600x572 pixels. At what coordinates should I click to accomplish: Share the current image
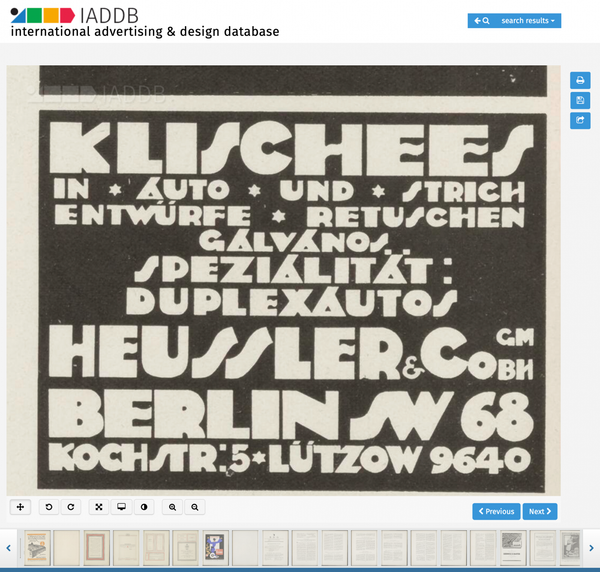click(x=580, y=121)
